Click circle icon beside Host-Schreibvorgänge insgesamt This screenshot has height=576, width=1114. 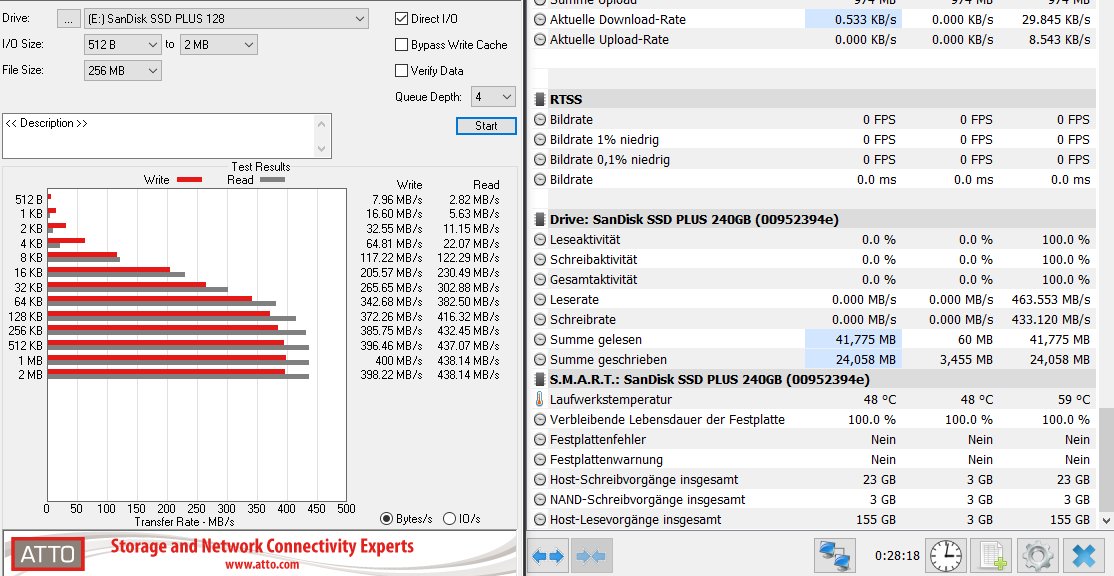click(540, 479)
